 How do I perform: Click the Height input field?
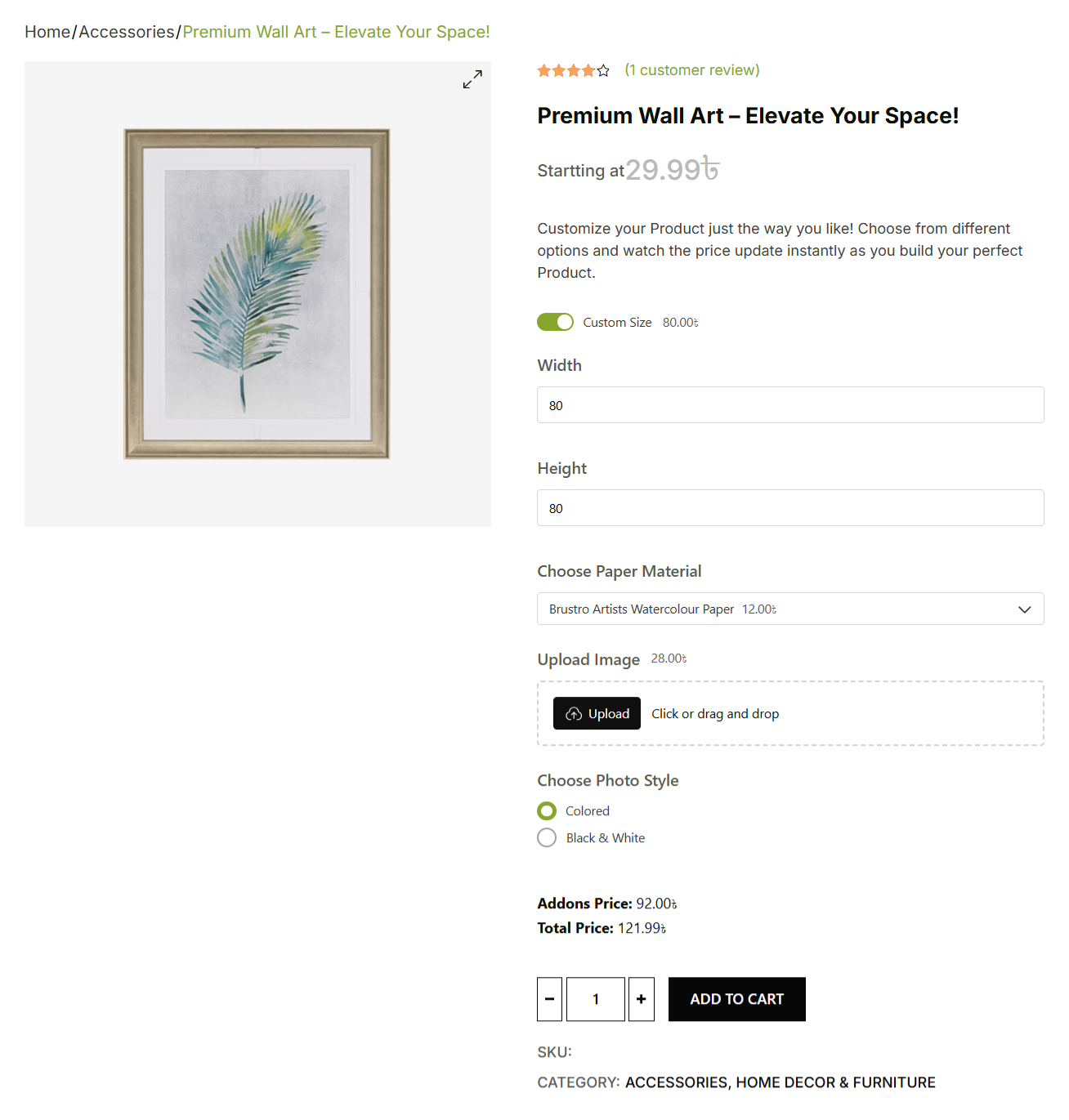790,508
